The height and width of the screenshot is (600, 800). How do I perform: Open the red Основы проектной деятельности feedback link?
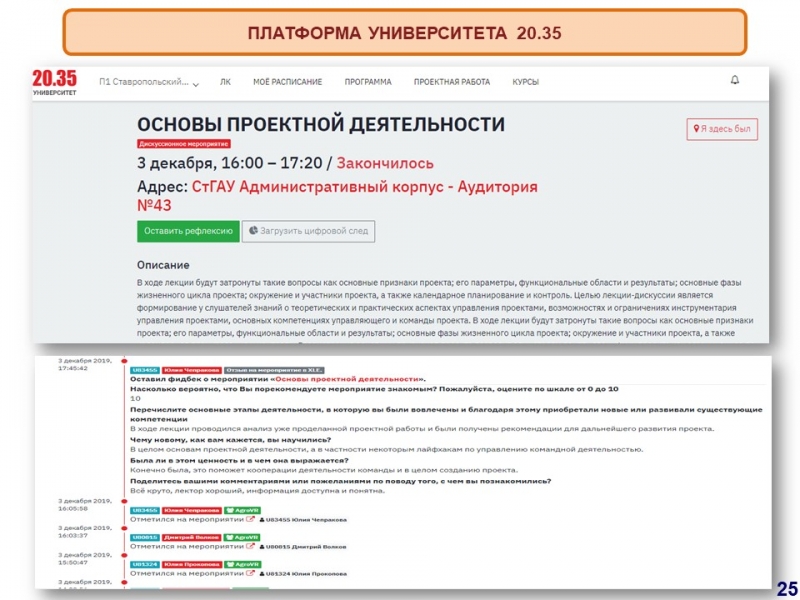tap(347, 379)
